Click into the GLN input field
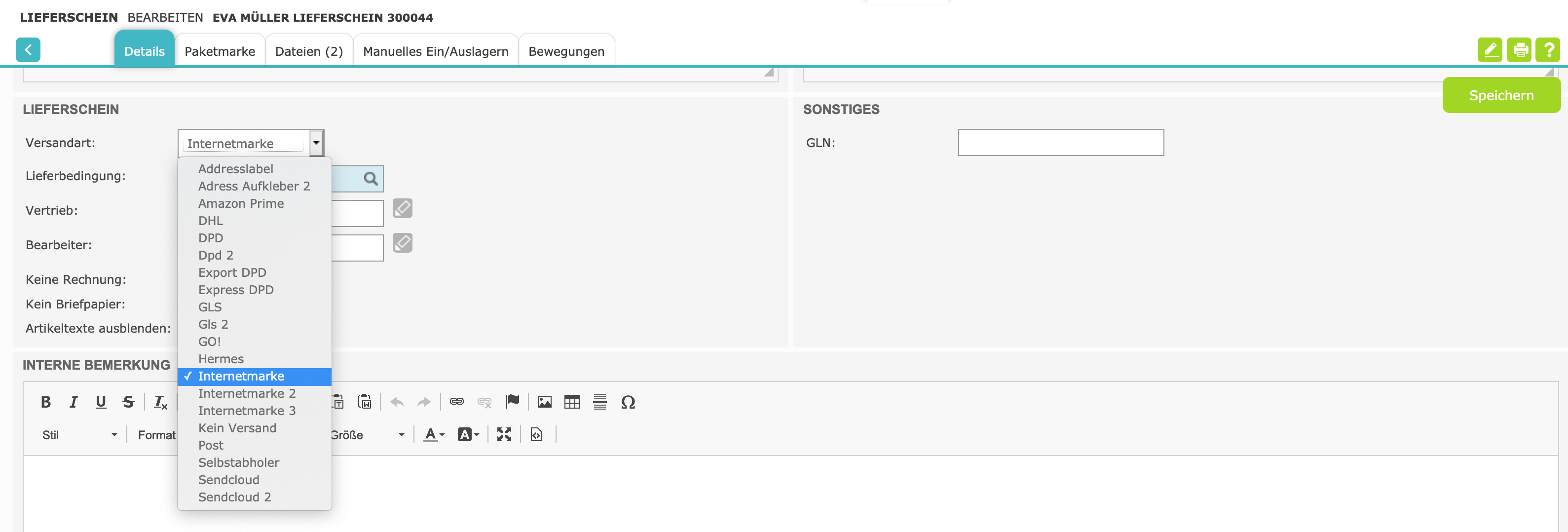Image resolution: width=1568 pixels, height=532 pixels. (x=1060, y=143)
